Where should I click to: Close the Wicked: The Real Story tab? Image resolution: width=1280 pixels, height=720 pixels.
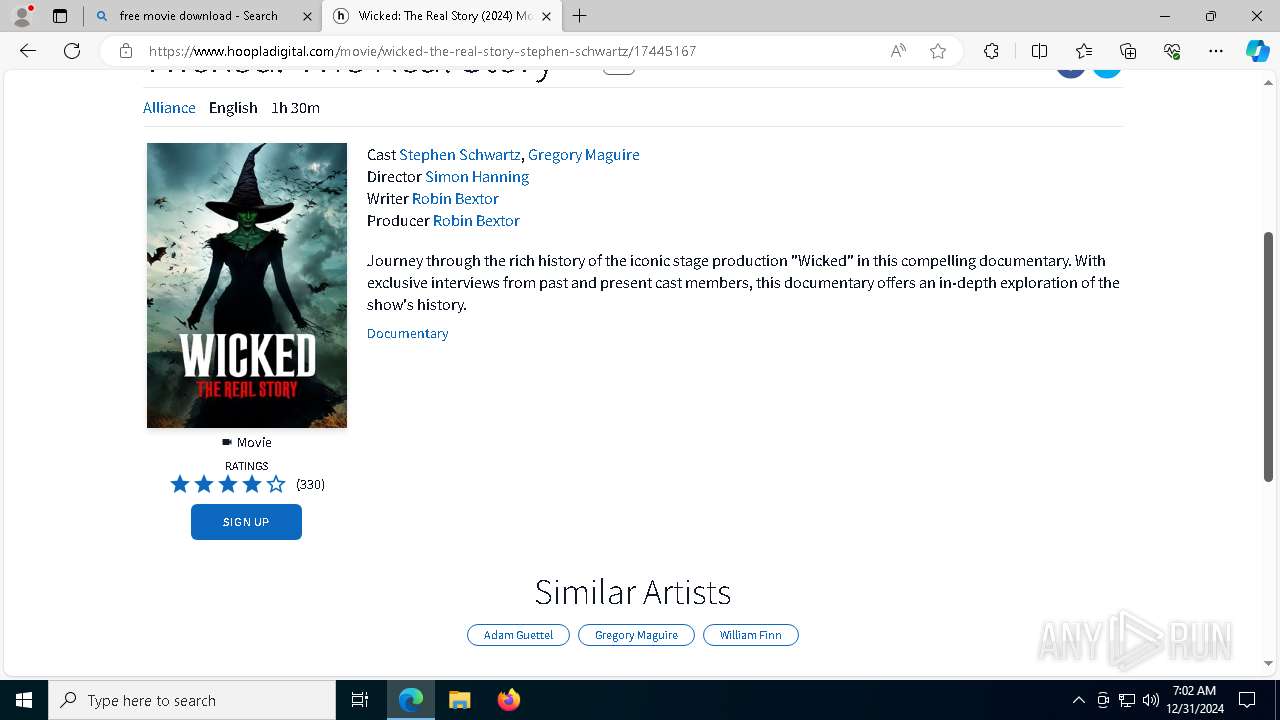coord(546,16)
